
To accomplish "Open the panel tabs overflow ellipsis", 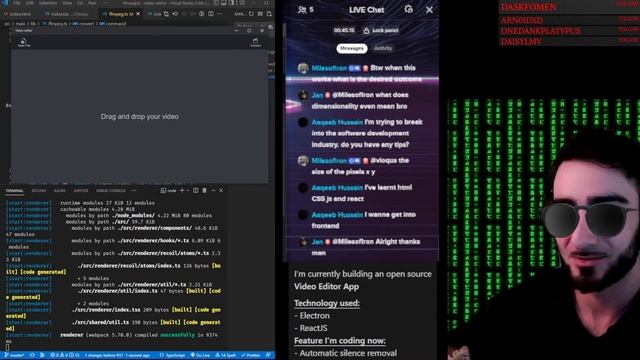I will 133,191.
